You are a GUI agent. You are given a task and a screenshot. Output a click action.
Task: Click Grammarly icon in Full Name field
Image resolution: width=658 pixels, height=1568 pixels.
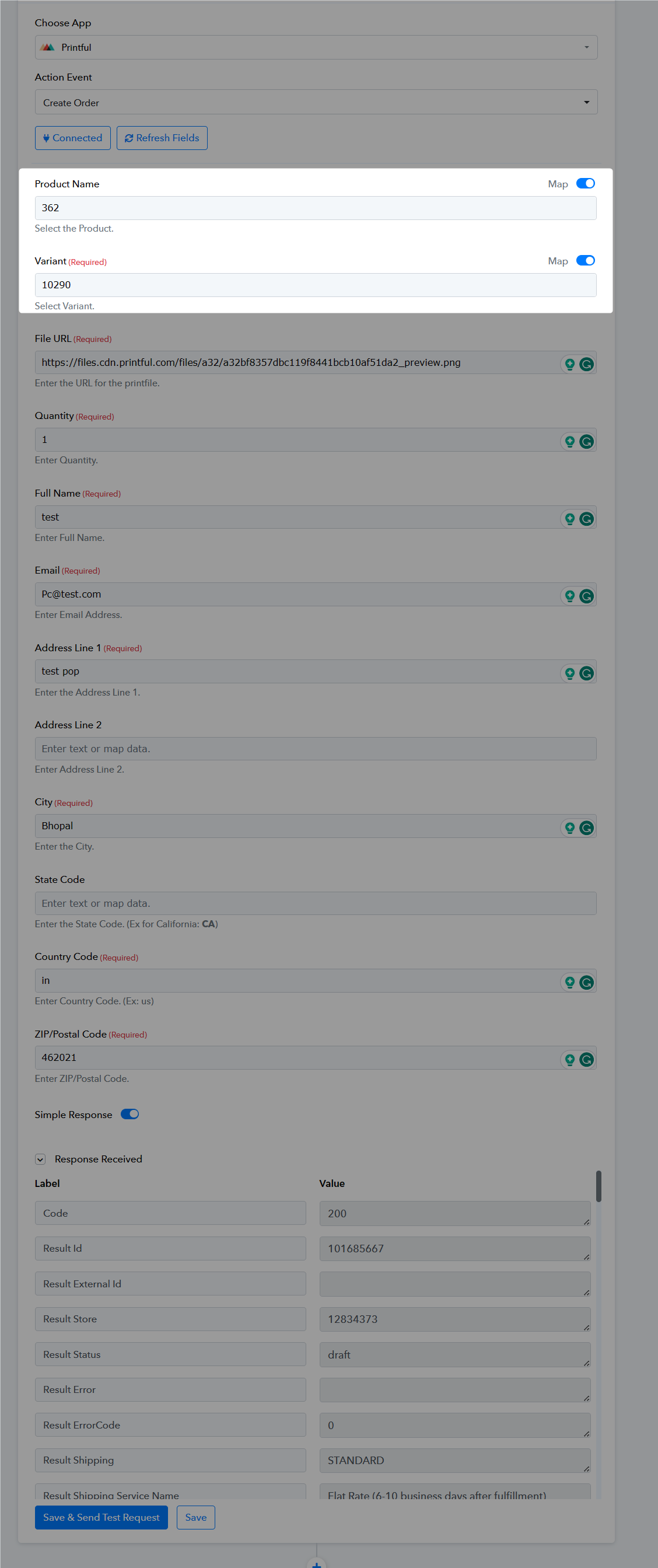pyautogui.click(x=586, y=519)
